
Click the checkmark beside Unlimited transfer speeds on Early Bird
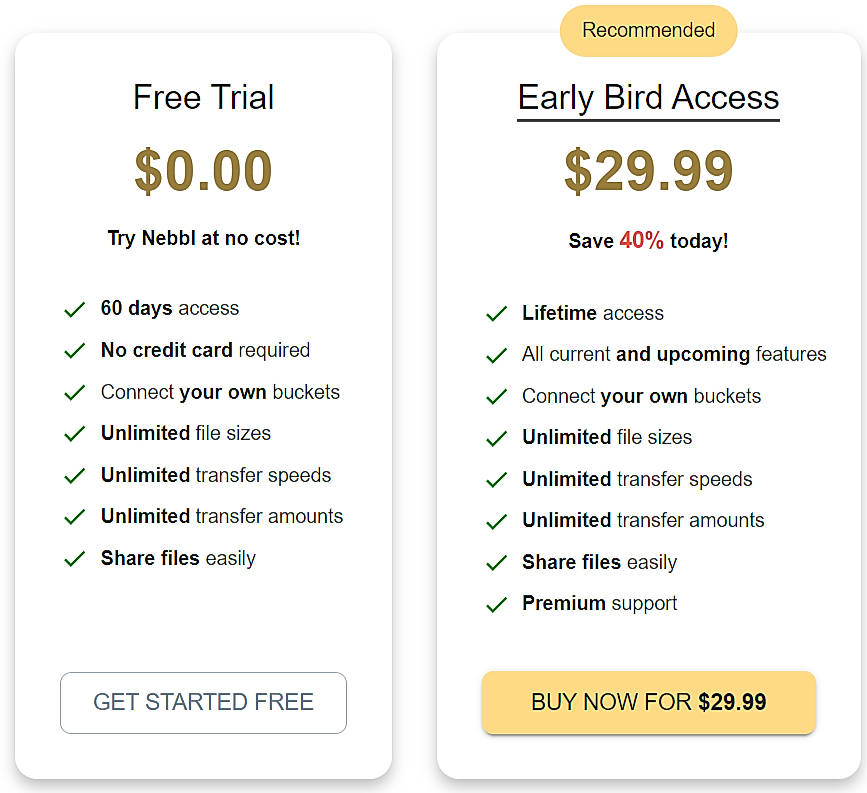click(x=497, y=479)
